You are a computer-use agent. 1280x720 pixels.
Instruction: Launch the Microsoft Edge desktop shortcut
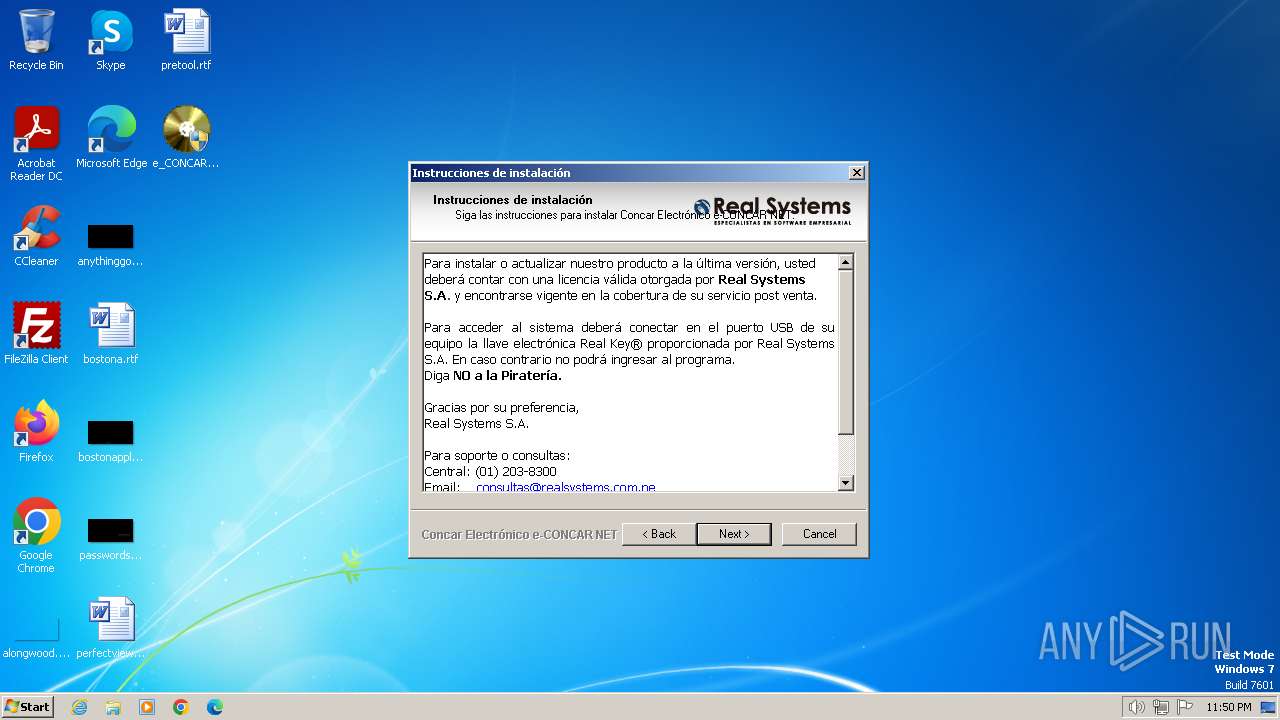111,137
